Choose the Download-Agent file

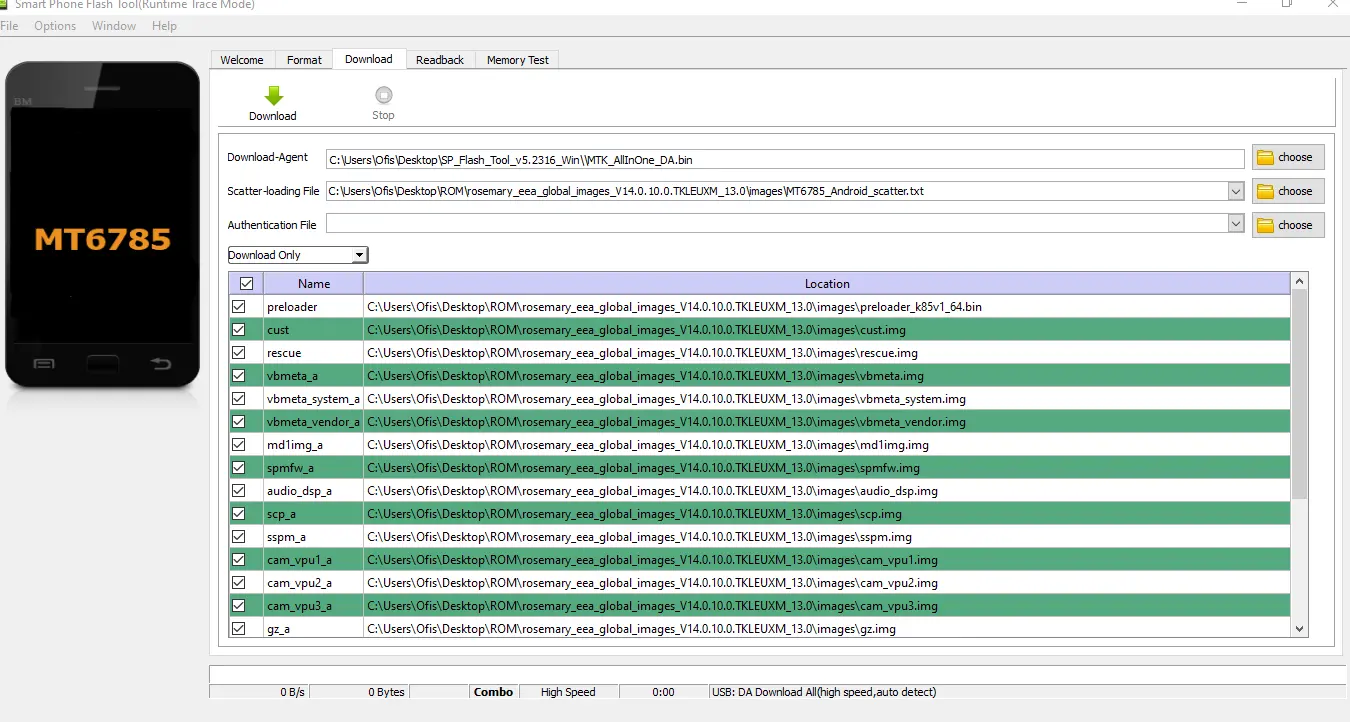coord(1287,157)
